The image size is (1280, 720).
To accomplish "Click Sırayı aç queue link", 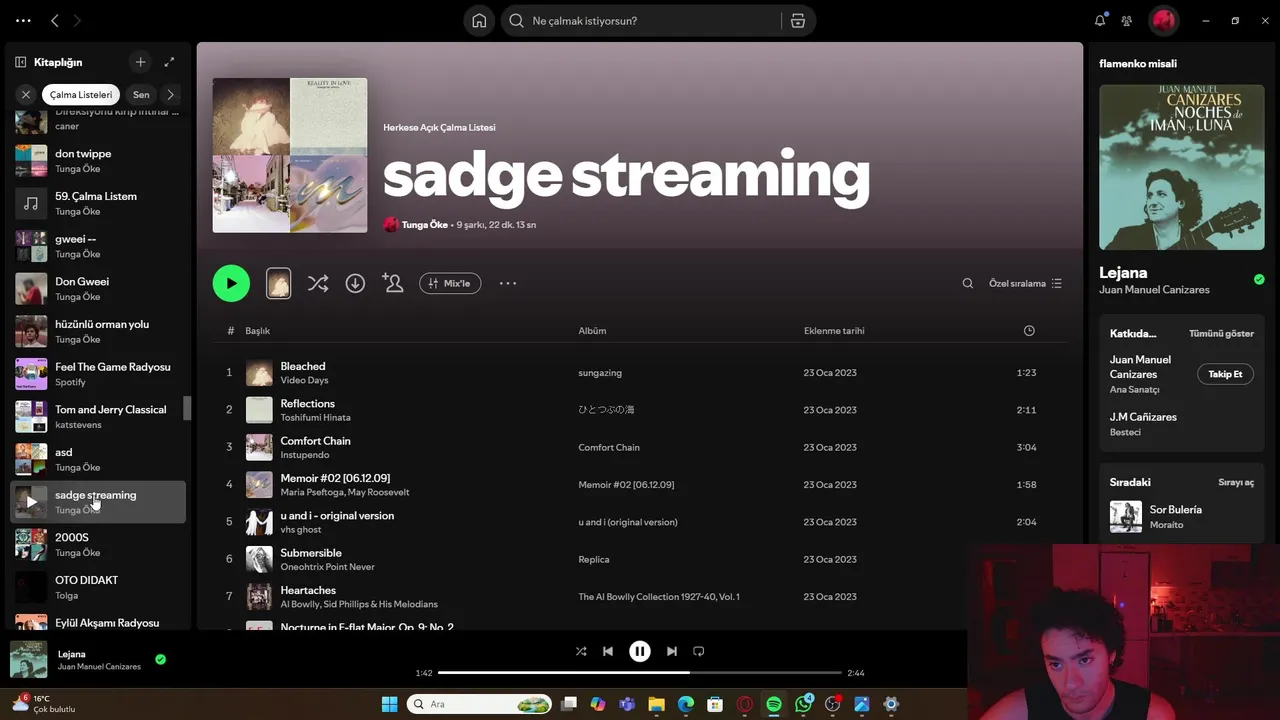I will tap(1236, 482).
